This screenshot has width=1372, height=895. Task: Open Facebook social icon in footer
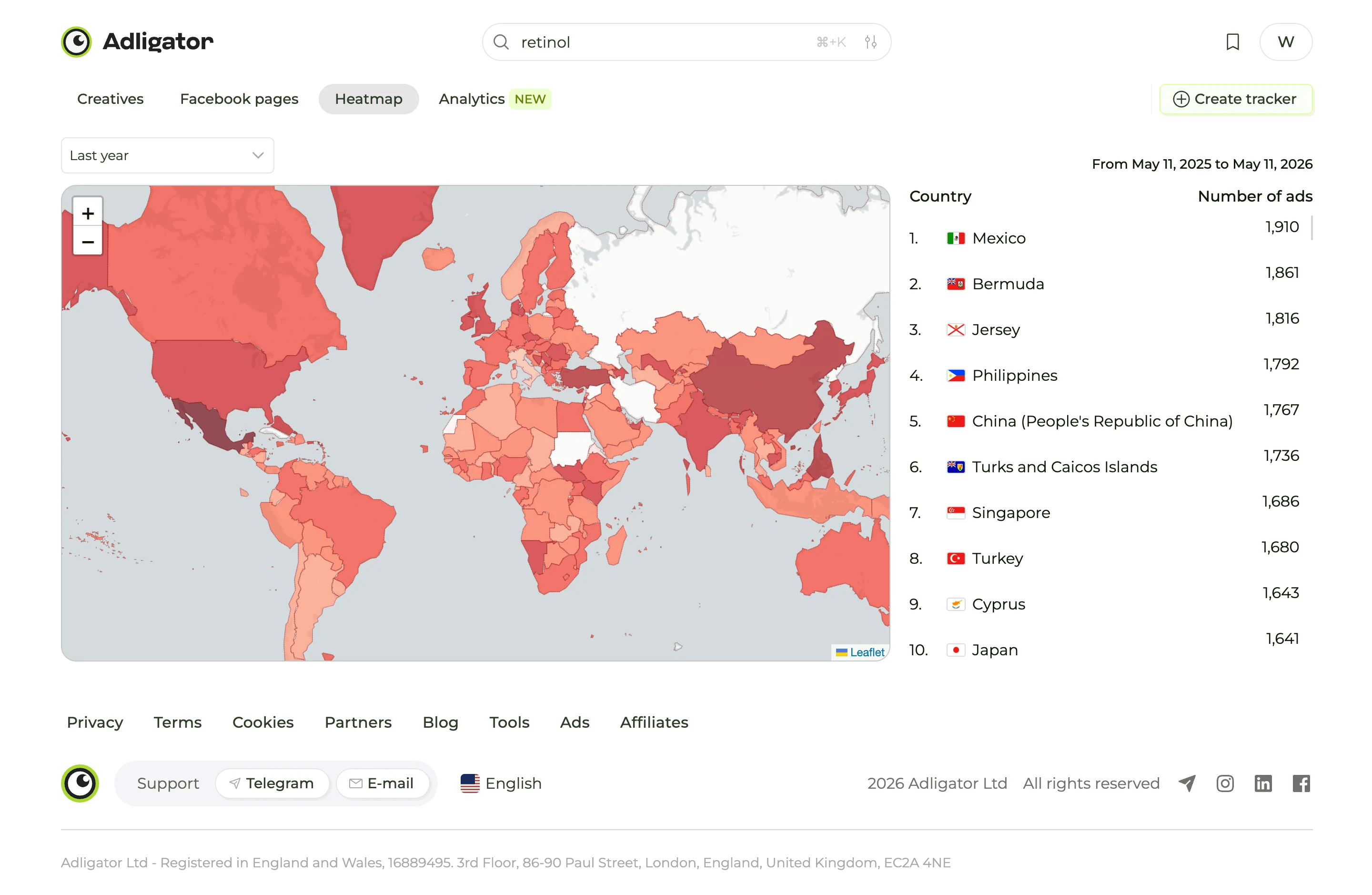coord(1301,783)
